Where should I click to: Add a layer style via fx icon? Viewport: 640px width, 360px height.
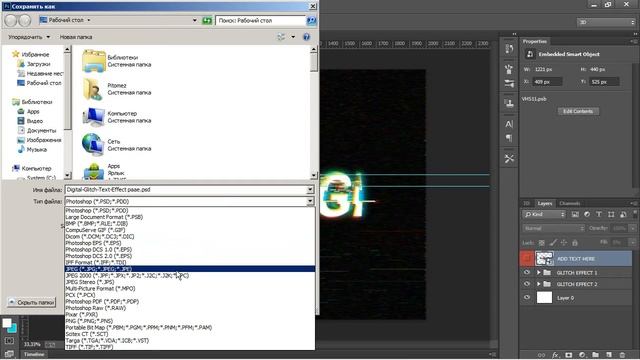pos(556,355)
